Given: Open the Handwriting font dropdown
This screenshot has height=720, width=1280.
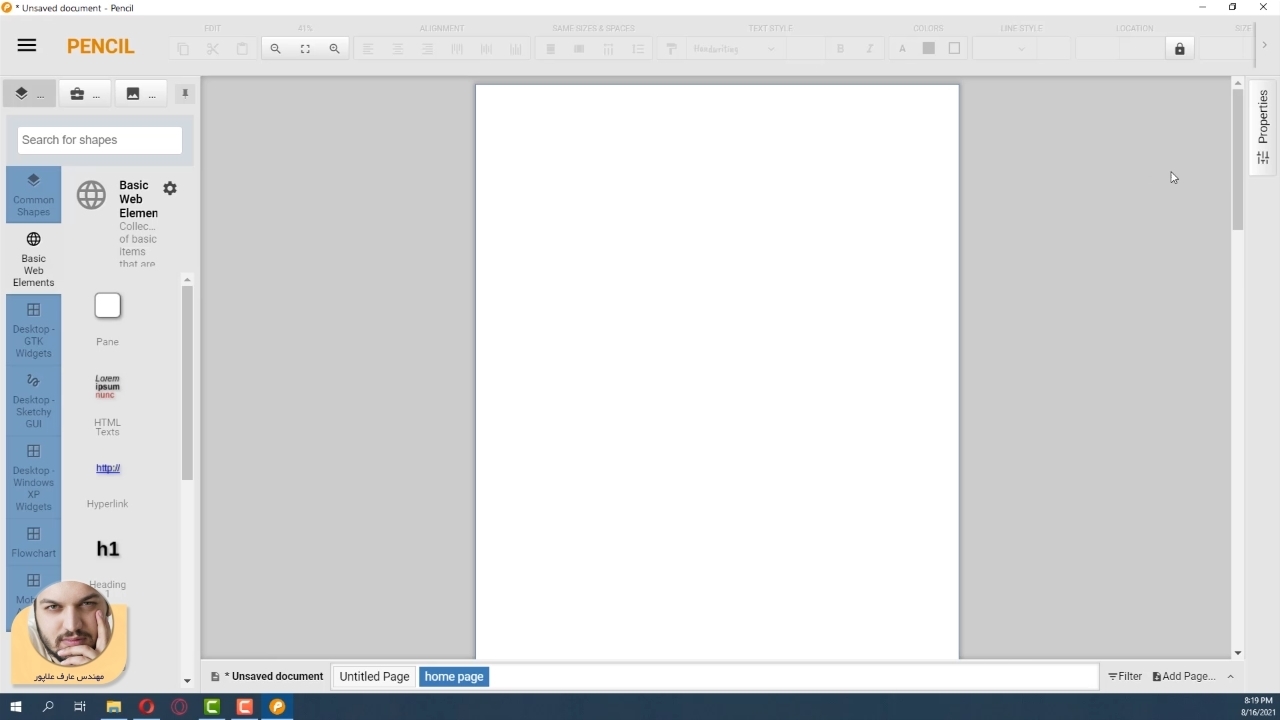Looking at the screenshot, I should 735,49.
